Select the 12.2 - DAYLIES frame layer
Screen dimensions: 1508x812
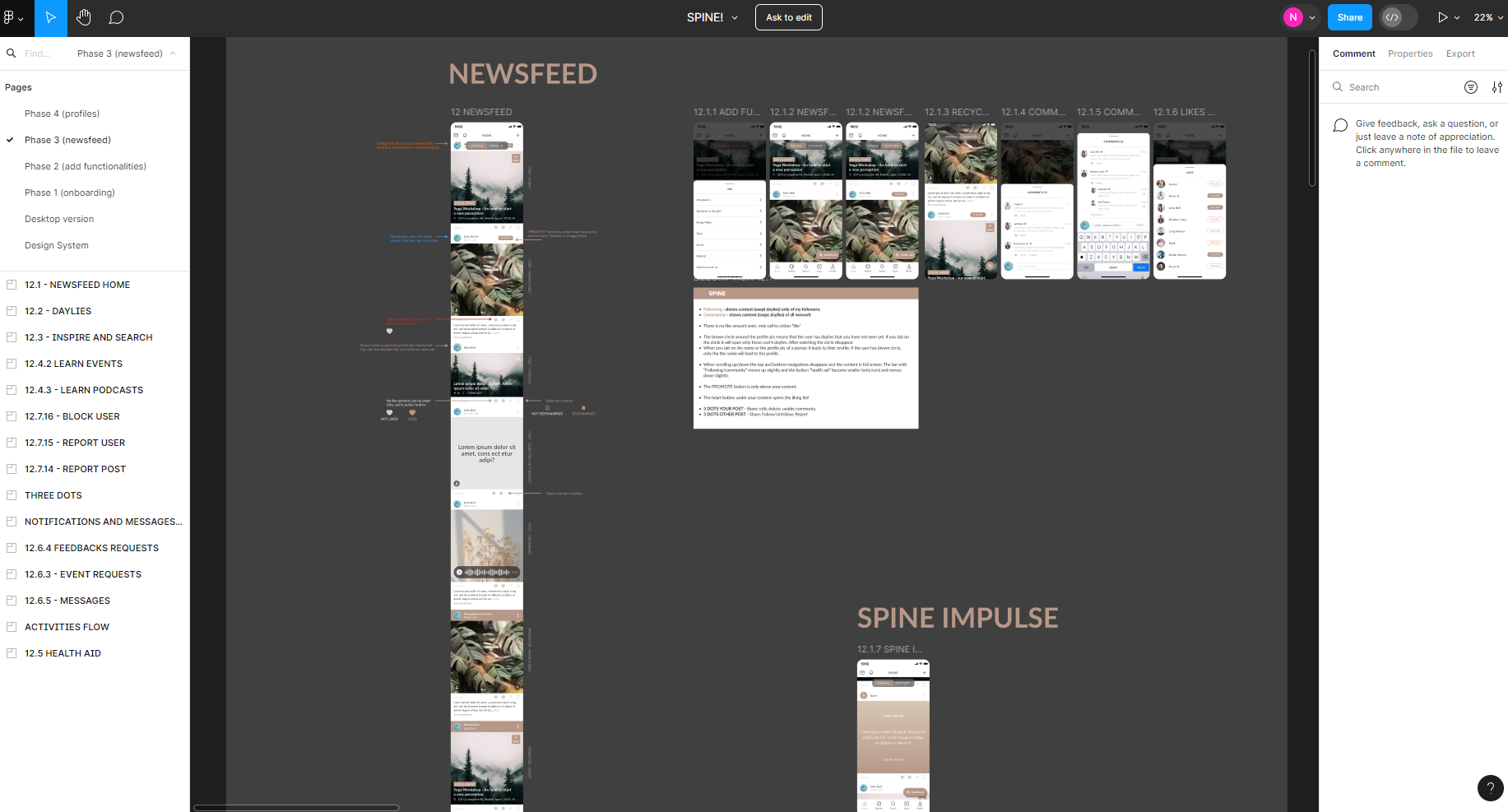click(x=58, y=311)
